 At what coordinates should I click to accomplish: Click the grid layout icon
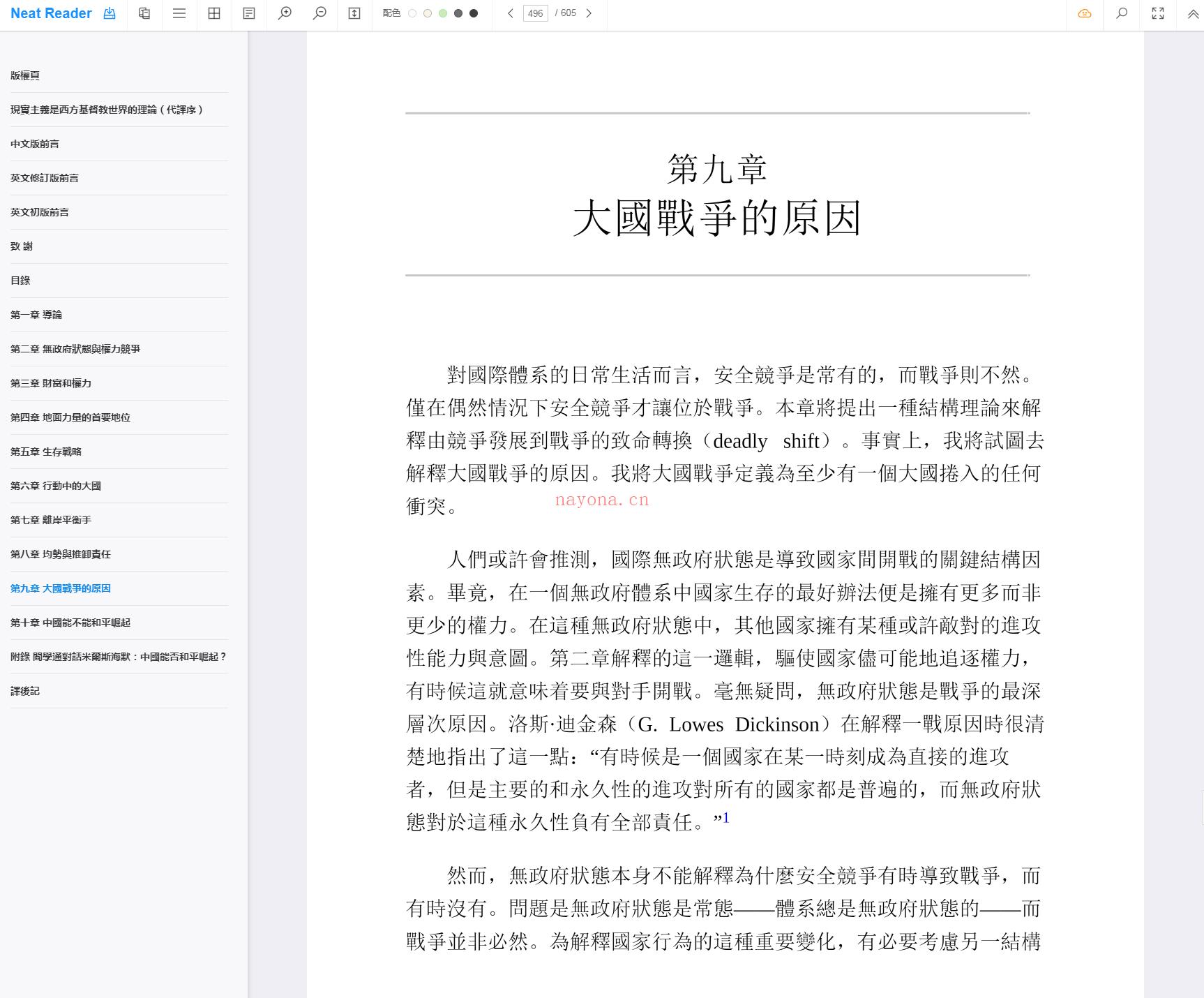pyautogui.click(x=214, y=13)
